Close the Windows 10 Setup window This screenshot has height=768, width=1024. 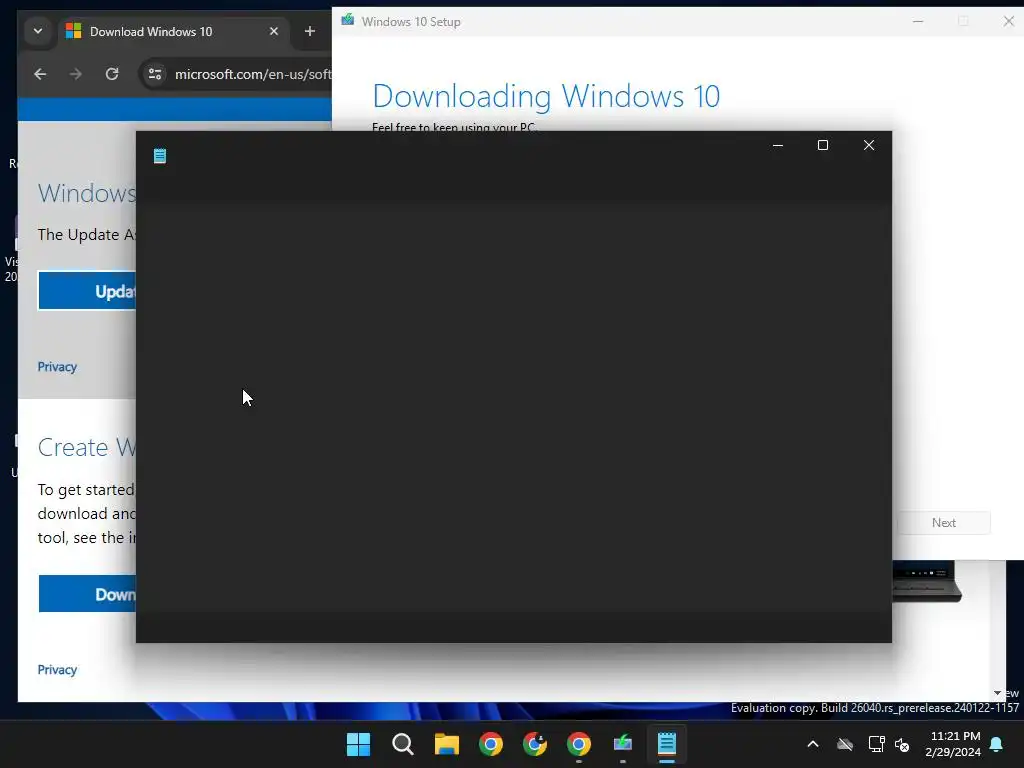coord(1008,22)
